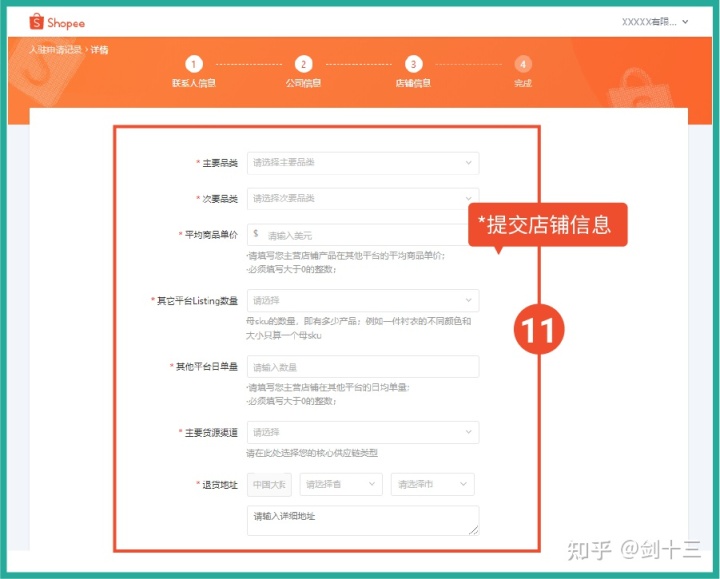Viewport: 720px width, 579px height.
Task: Click the 入驻申请记录 breadcrumb link
Action: [x=56, y=50]
